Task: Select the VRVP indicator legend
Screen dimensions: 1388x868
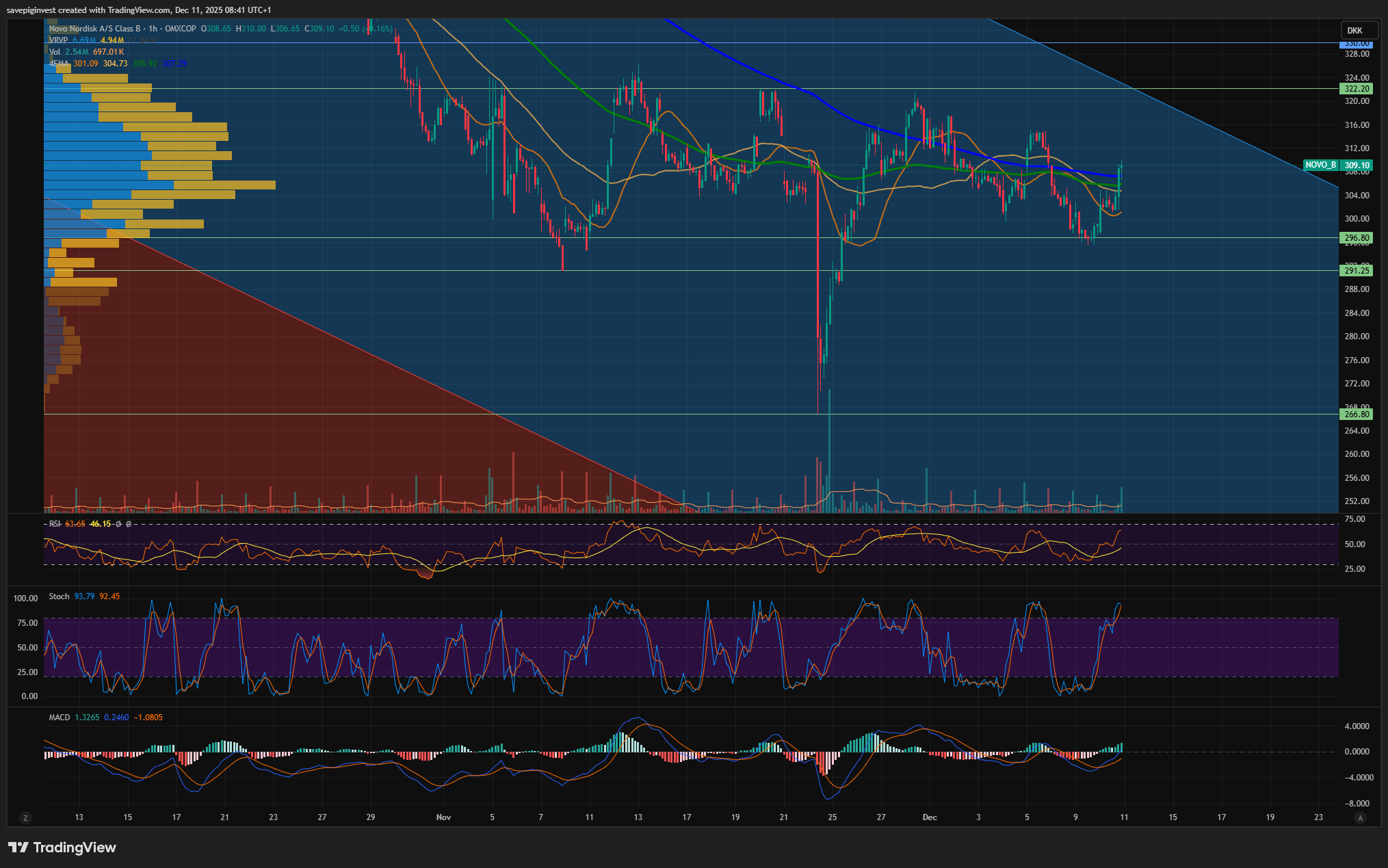Action: coord(58,40)
